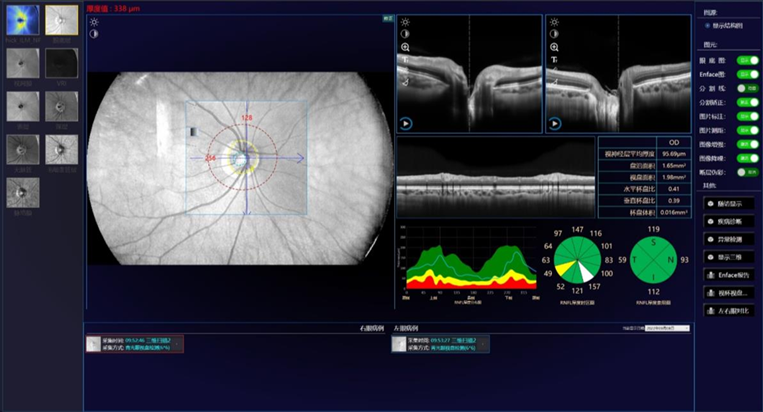
Task: Click the grayscale gradient marker on fundus image
Action: tap(193, 131)
